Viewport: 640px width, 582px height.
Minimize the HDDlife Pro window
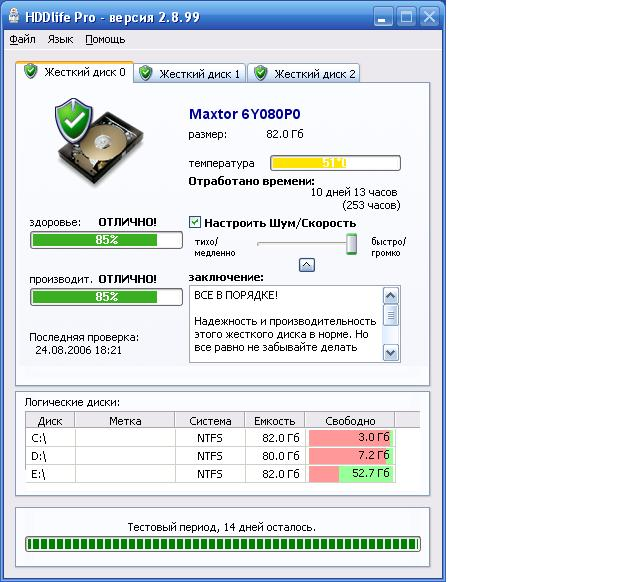click(x=382, y=17)
